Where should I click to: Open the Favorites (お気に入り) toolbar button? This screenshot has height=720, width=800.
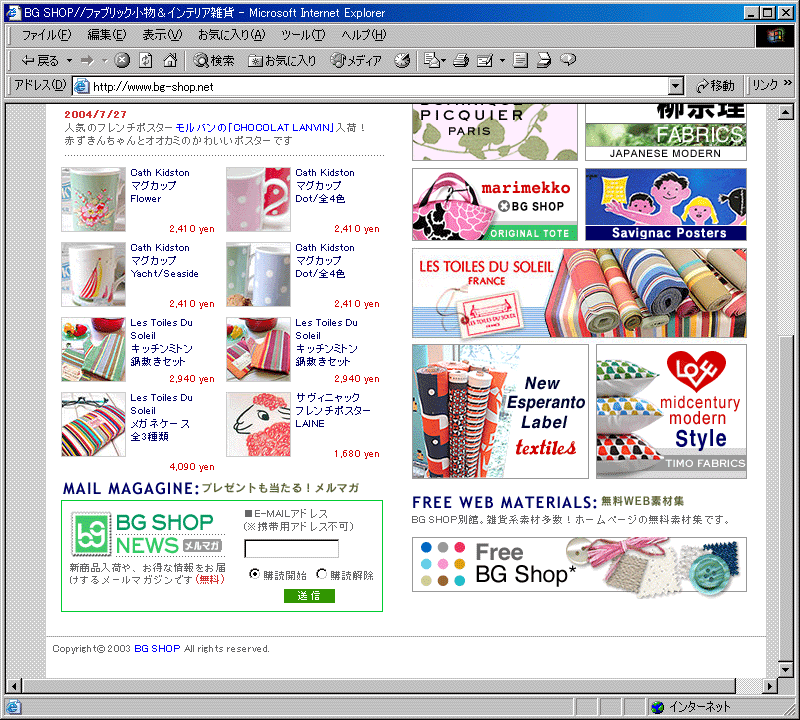click(282, 61)
